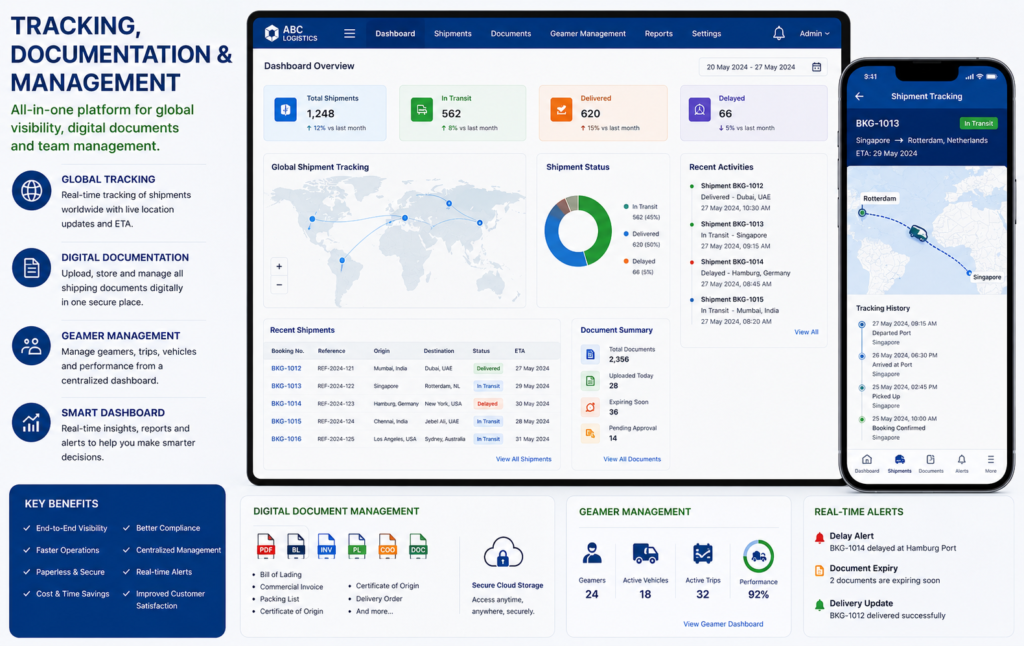Click the PDF document type icon
This screenshot has height=646, width=1024.
pos(266,545)
